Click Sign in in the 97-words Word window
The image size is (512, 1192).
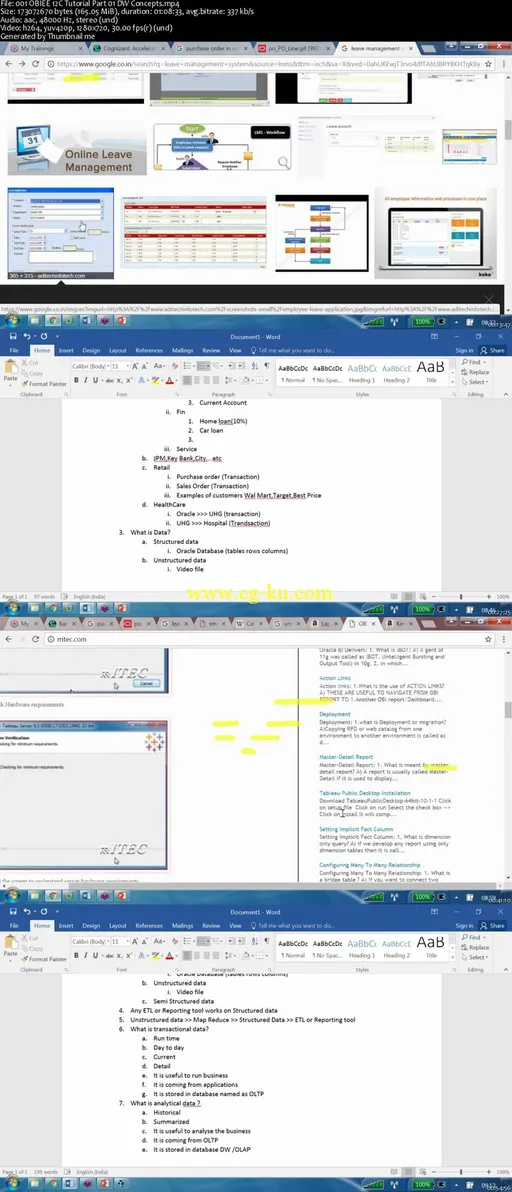(x=464, y=350)
